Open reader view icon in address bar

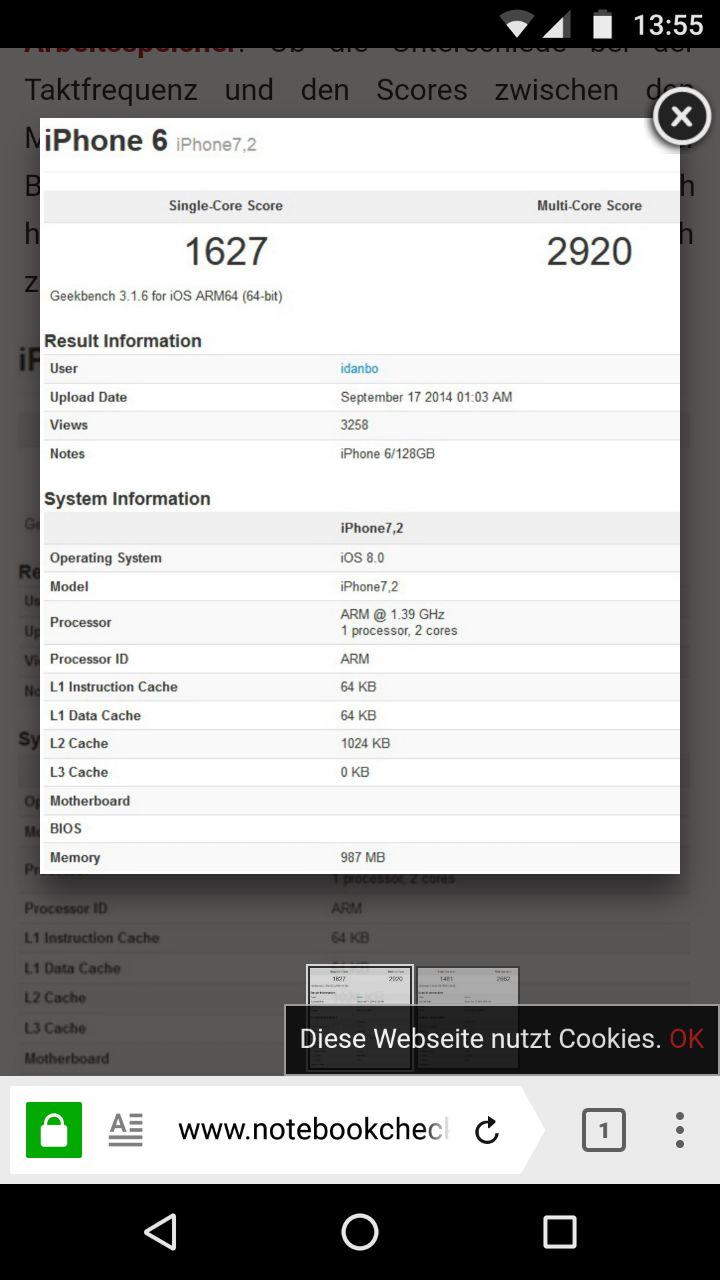tap(126, 1130)
